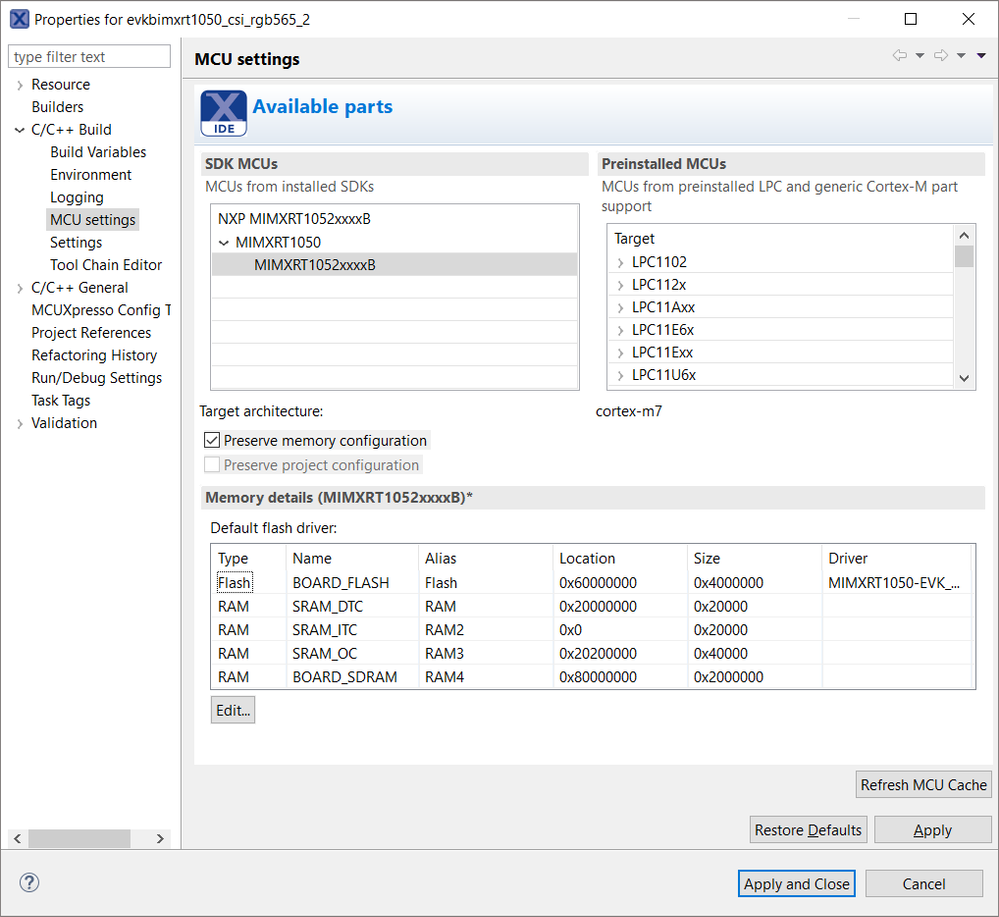This screenshot has height=917, width=999.
Task: Select the SRAM_OC memory row
Action: 592,654
